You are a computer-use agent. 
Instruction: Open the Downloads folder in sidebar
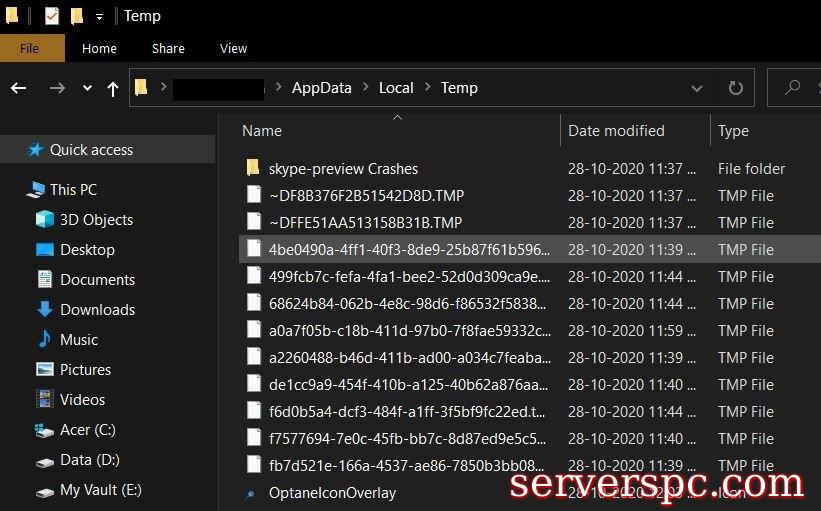[96, 309]
